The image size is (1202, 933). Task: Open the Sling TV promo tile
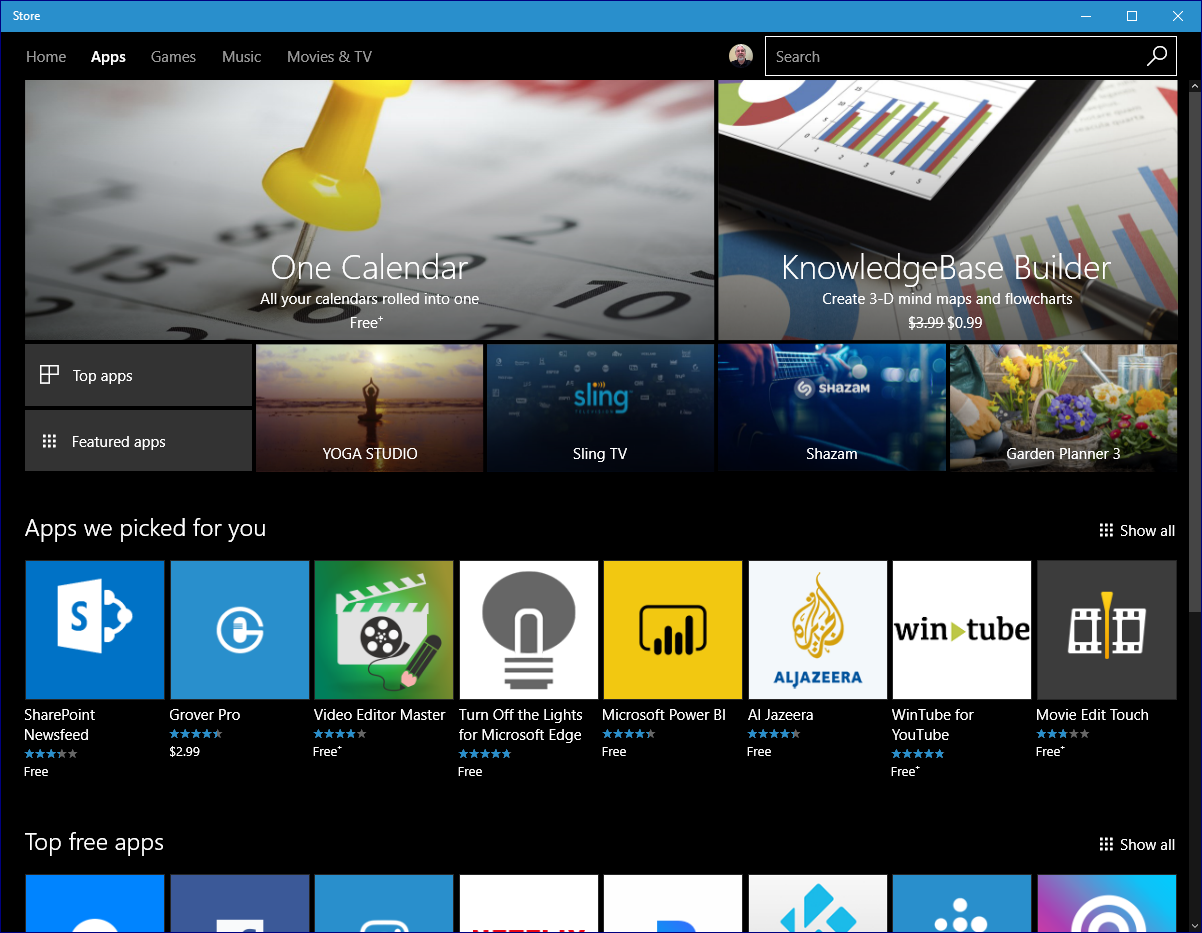tap(600, 408)
